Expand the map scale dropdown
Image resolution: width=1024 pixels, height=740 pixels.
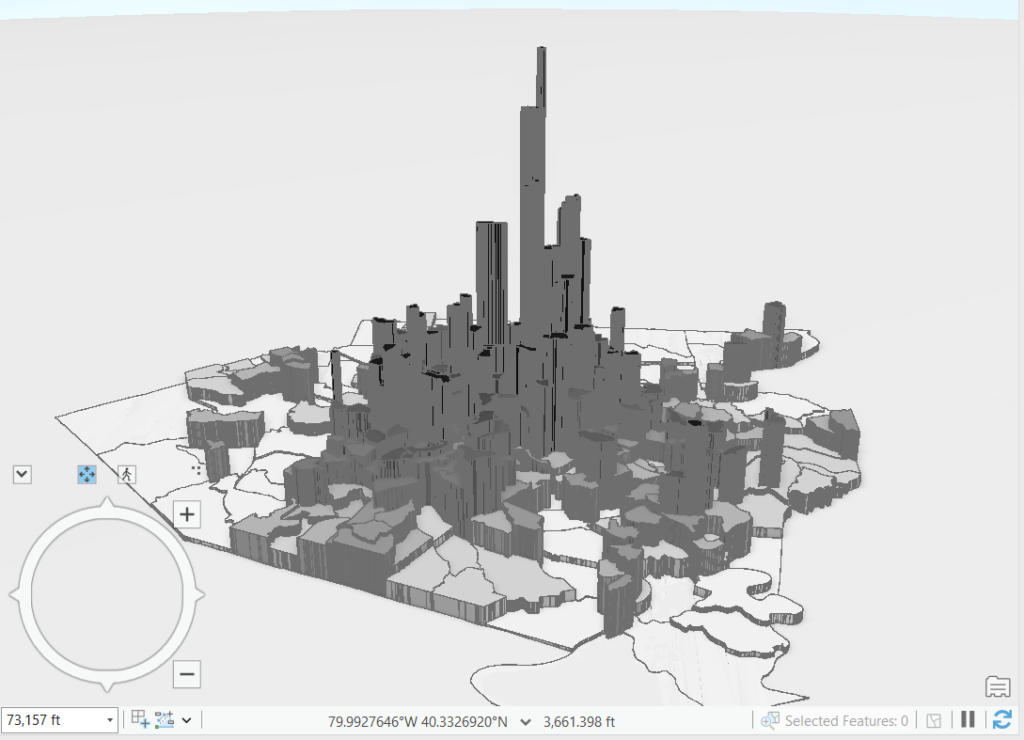tap(110, 720)
